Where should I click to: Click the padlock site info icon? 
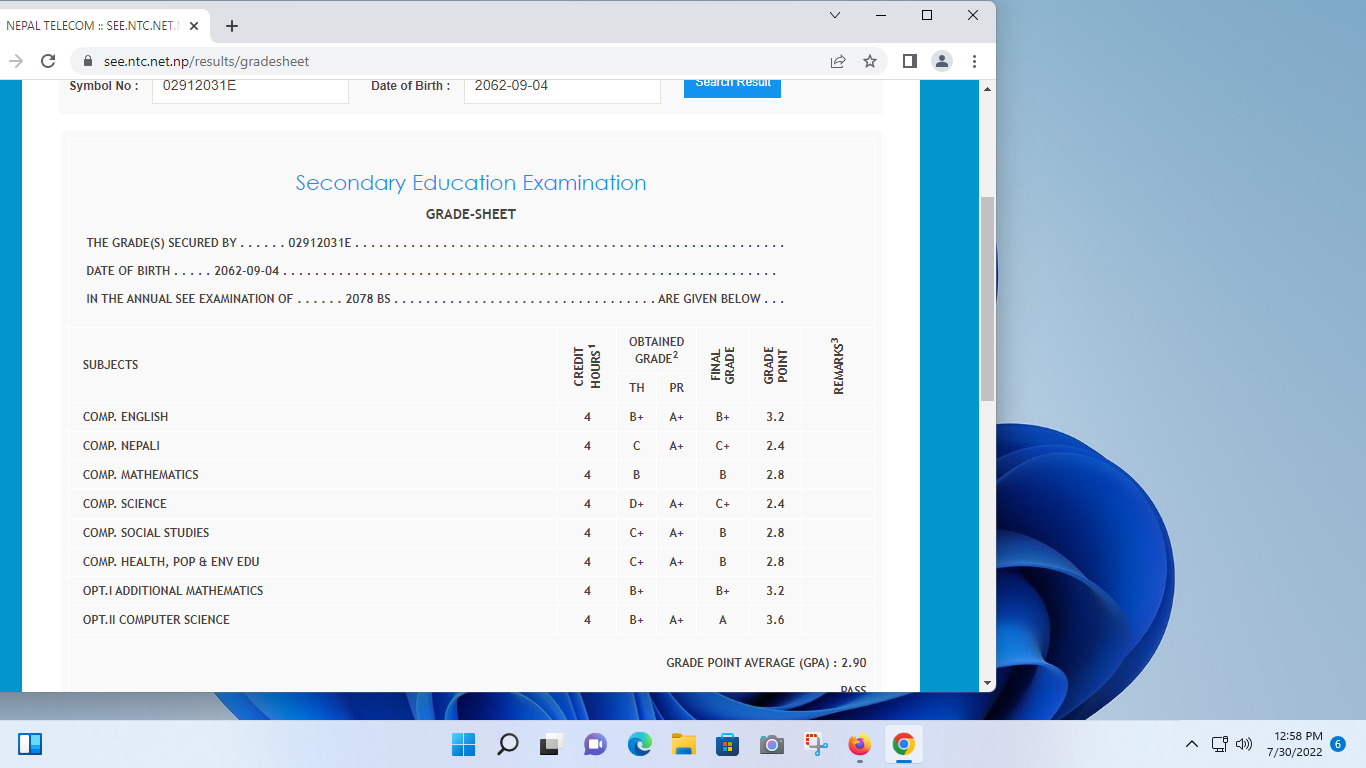click(x=88, y=61)
